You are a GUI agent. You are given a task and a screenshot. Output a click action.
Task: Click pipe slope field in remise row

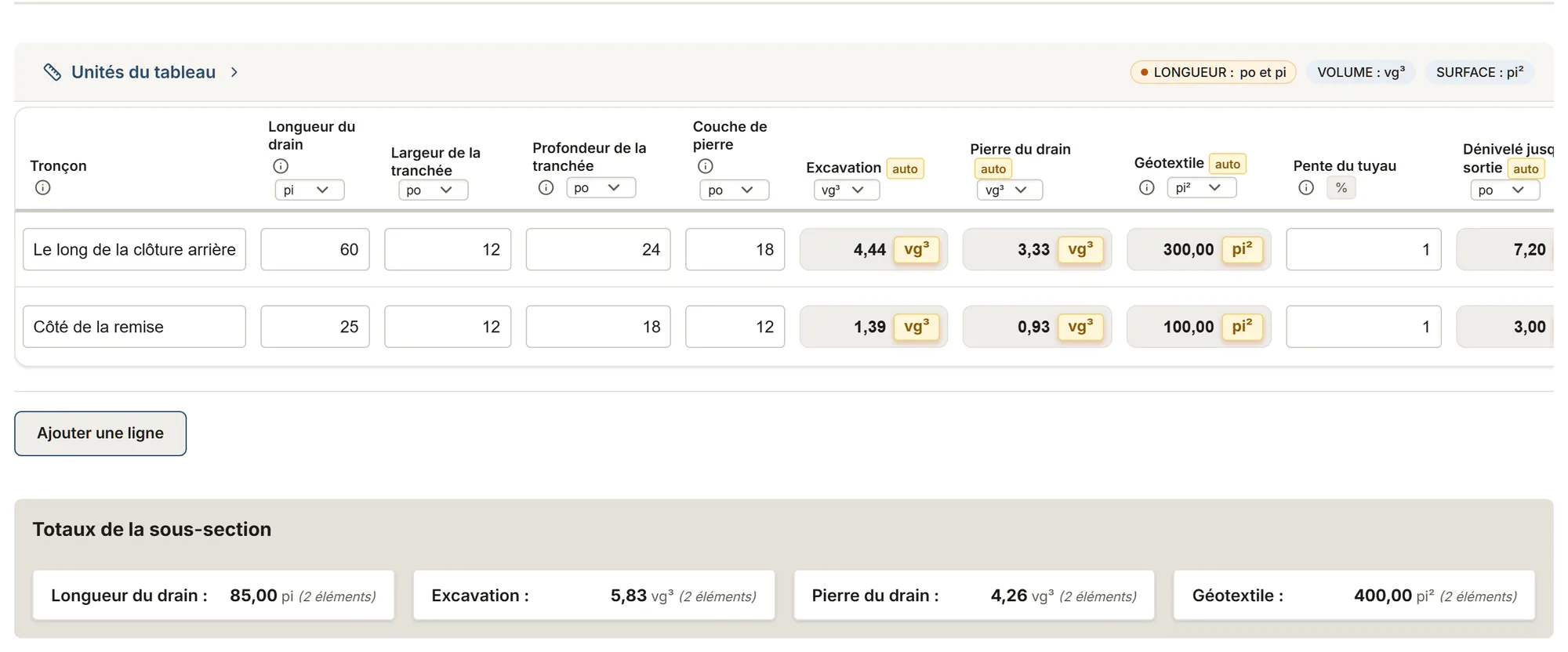click(1363, 327)
